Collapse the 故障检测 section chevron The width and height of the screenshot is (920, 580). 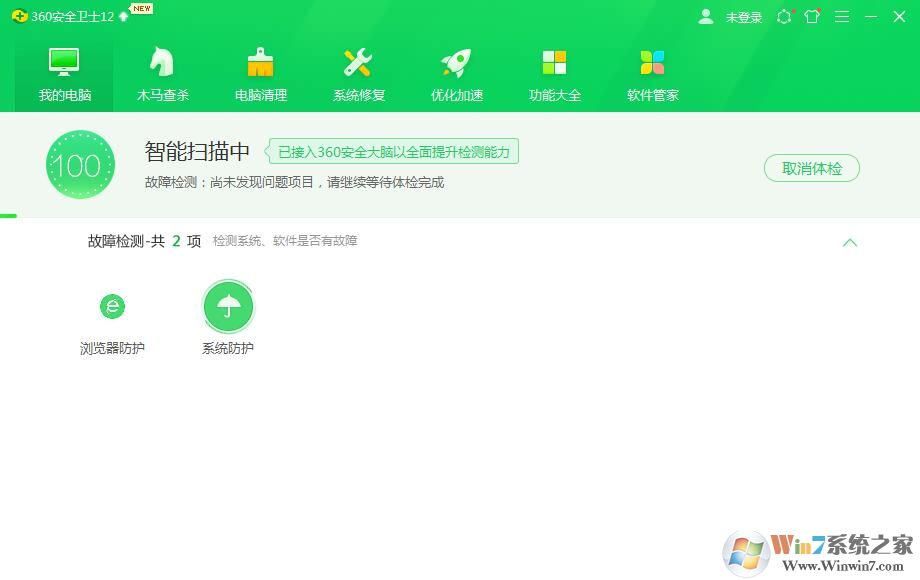[850, 242]
